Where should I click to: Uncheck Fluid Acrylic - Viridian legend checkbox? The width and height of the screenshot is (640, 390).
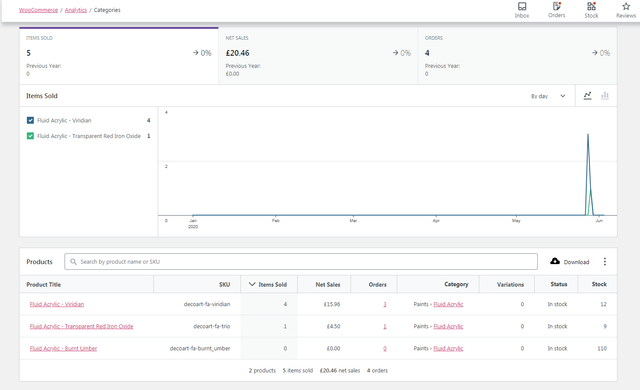[x=30, y=120]
